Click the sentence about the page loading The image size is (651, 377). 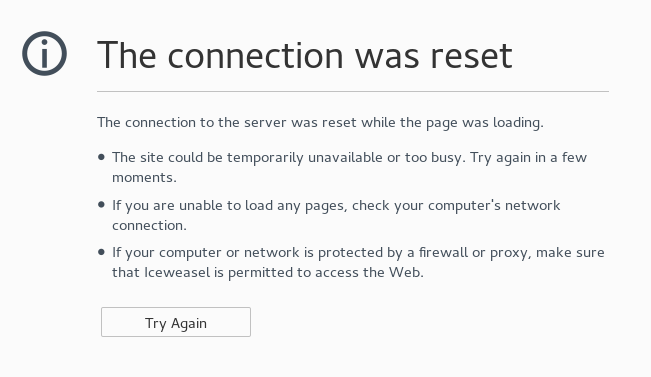[320, 122]
